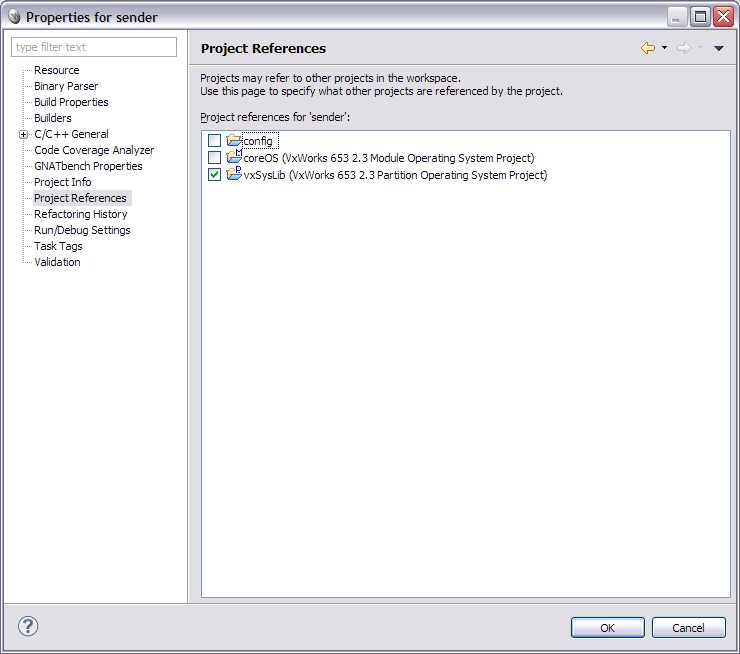Open Refactoring History page
Viewport: 740px width, 654px height.
(81, 214)
